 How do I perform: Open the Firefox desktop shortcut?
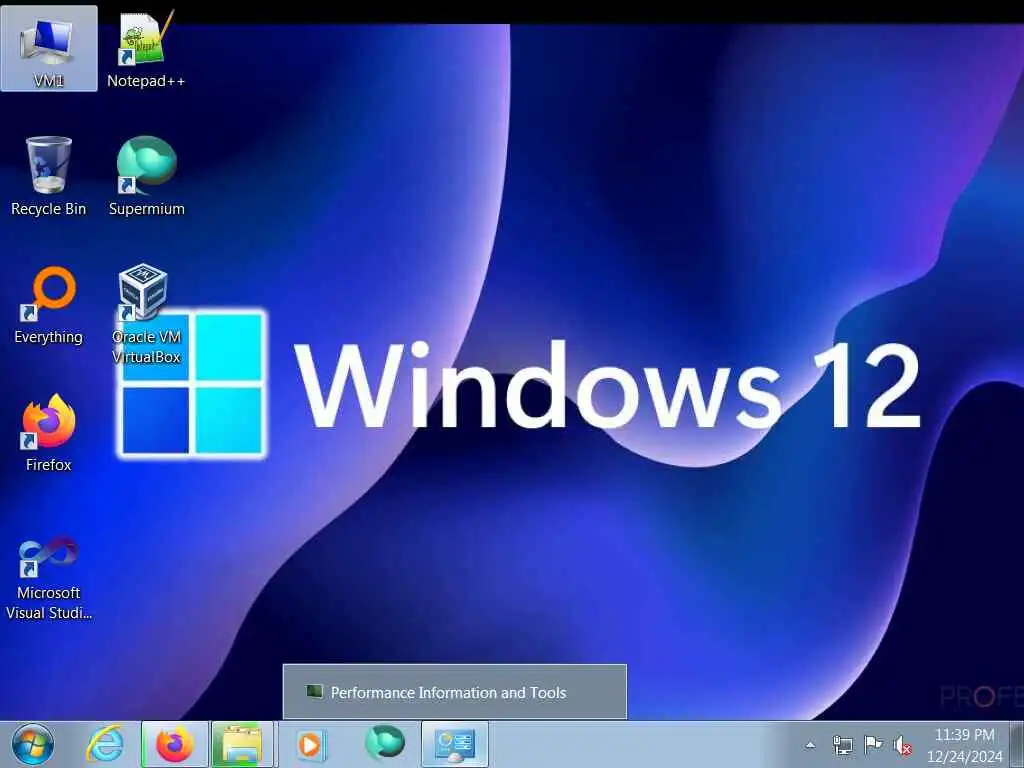coord(49,432)
